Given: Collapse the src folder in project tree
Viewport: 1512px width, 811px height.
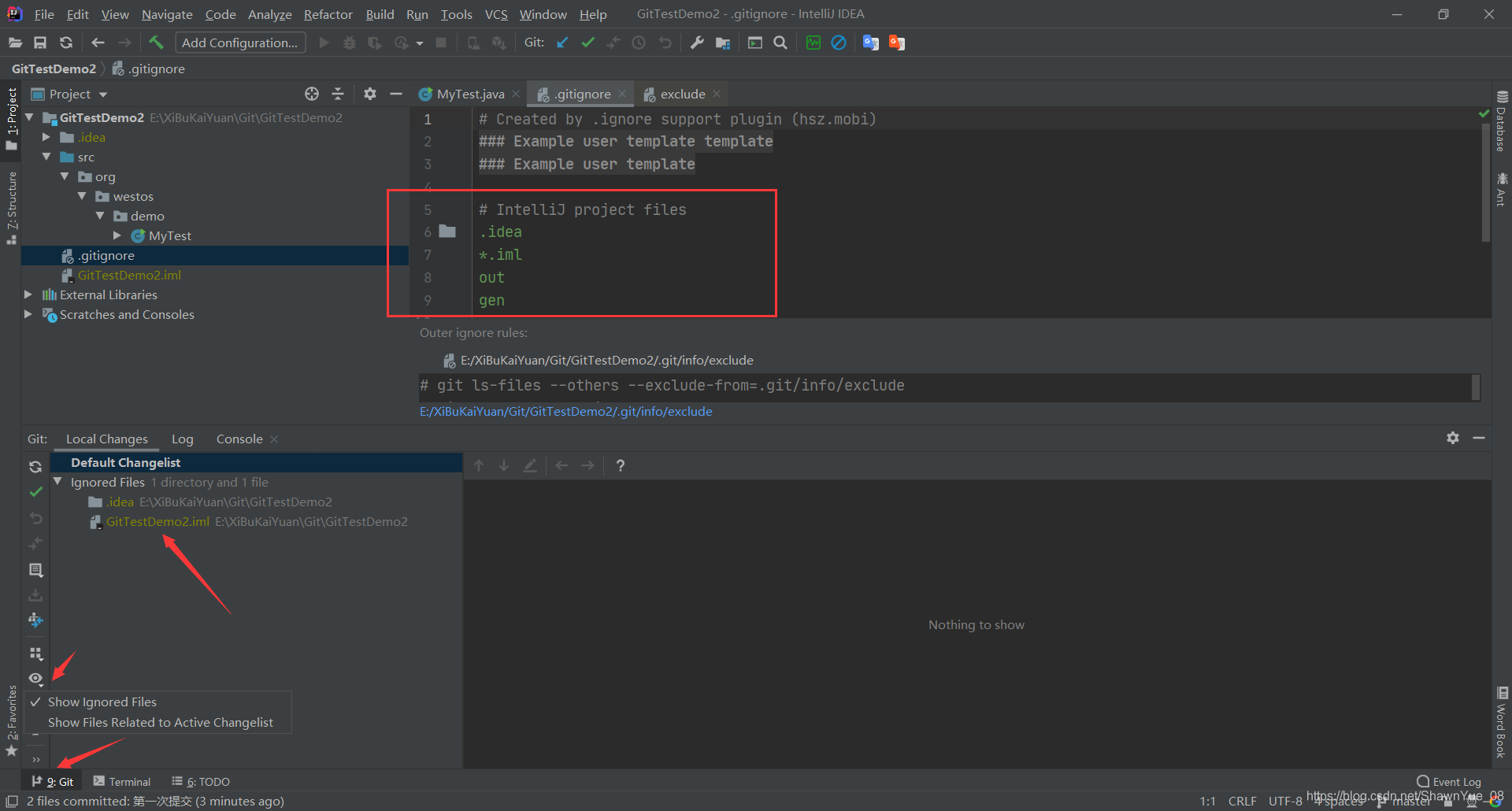Looking at the screenshot, I should tap(46, 157).
